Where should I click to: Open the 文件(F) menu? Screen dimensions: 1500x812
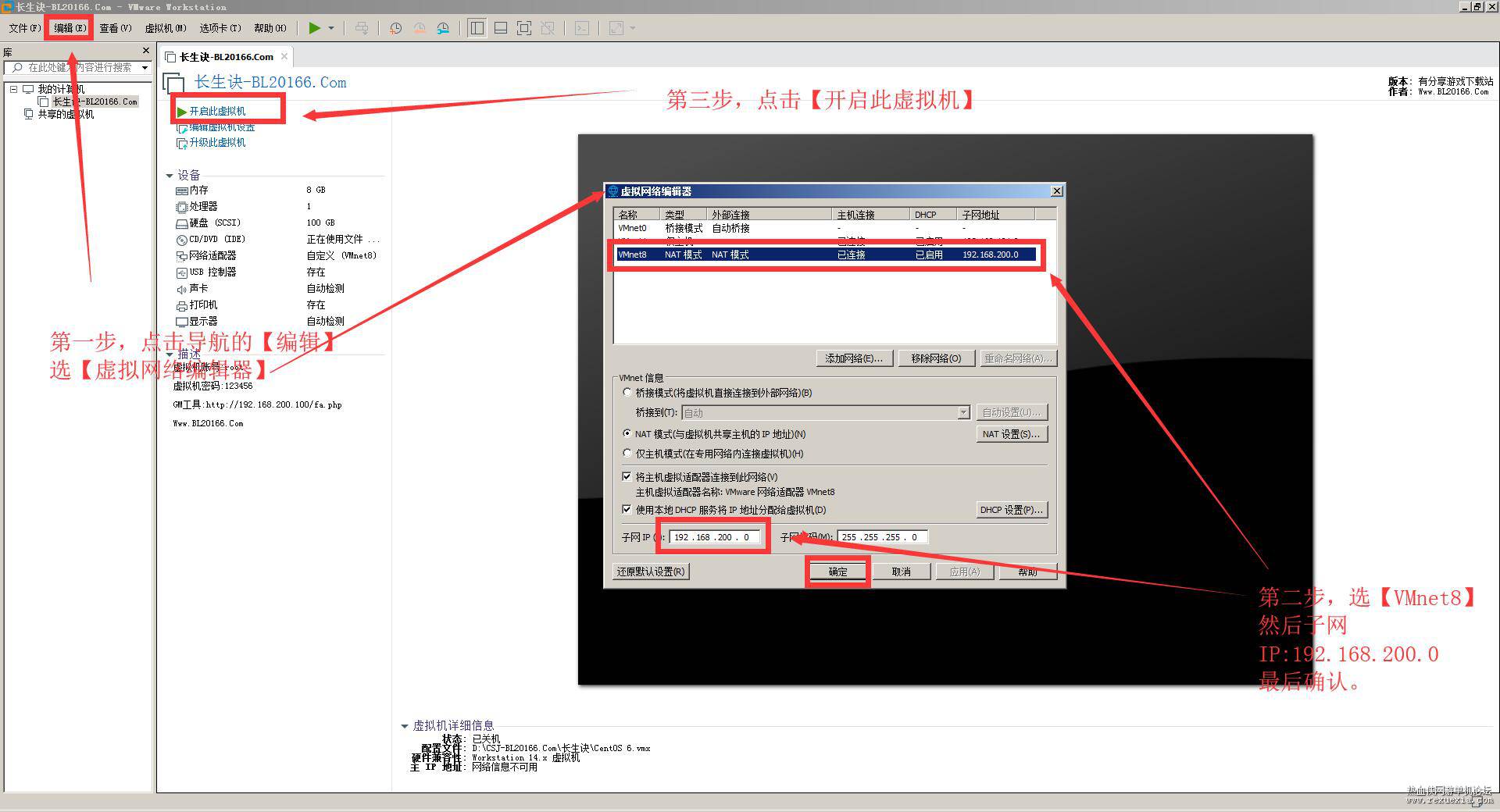24,28
